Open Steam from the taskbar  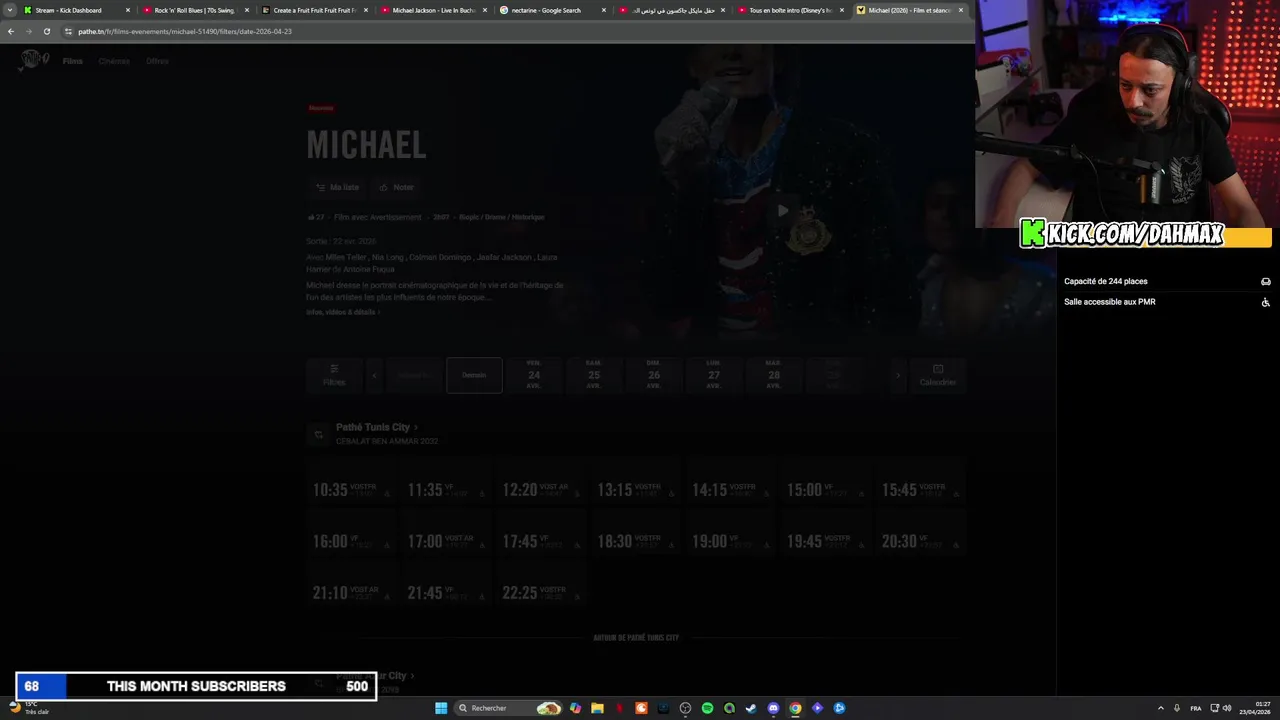tap(751, 708)
